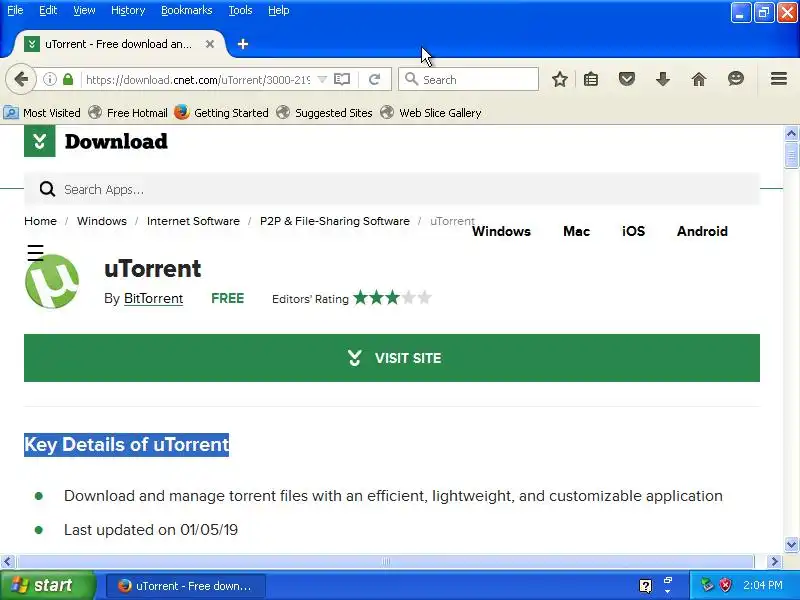This screenshot has width=800, height=600.
Task: Open Web Slice Gallery bookmark
Action: pyautogui.click(x=431, y=113)
